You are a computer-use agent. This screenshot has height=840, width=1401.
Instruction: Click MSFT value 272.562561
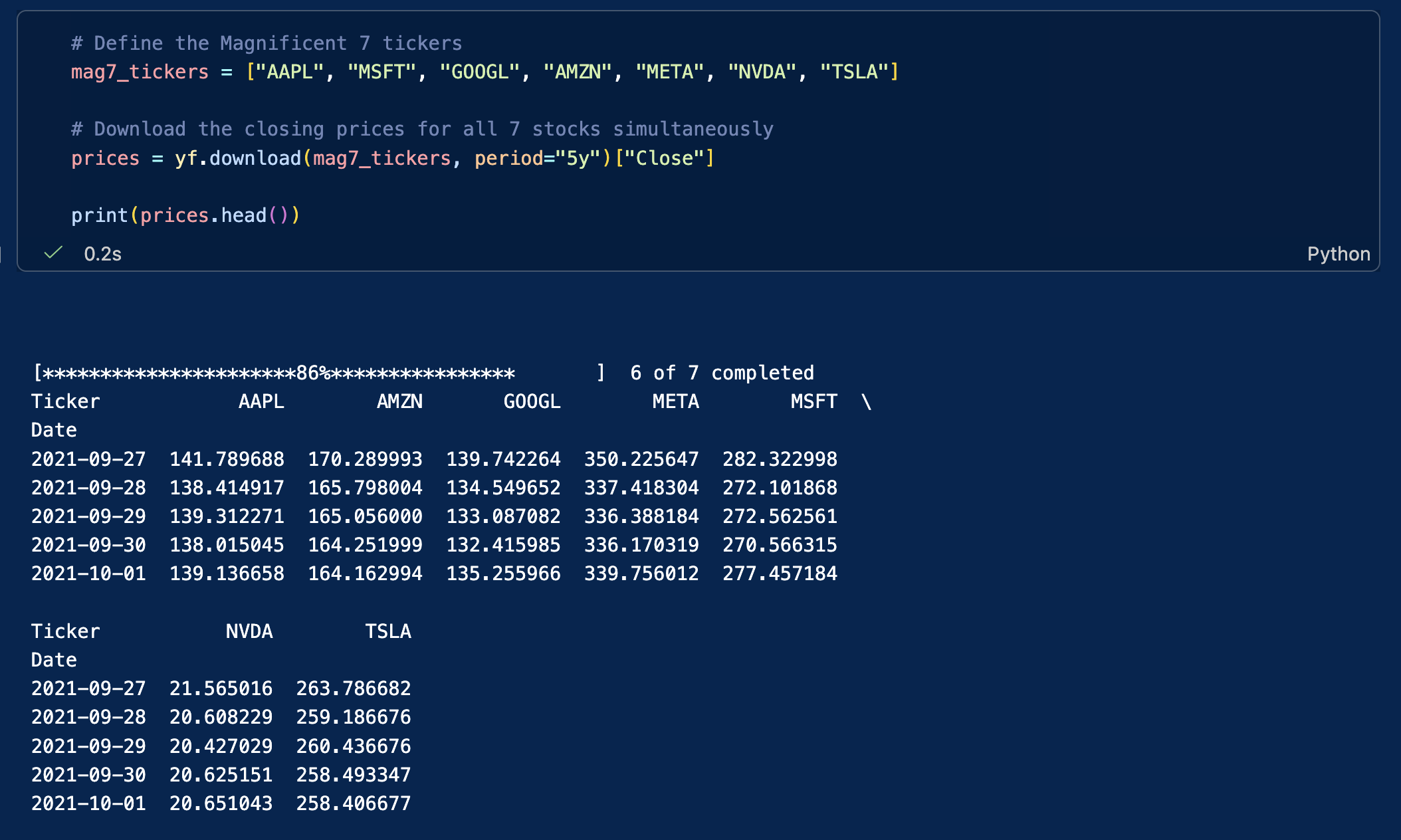coord(780,516)
